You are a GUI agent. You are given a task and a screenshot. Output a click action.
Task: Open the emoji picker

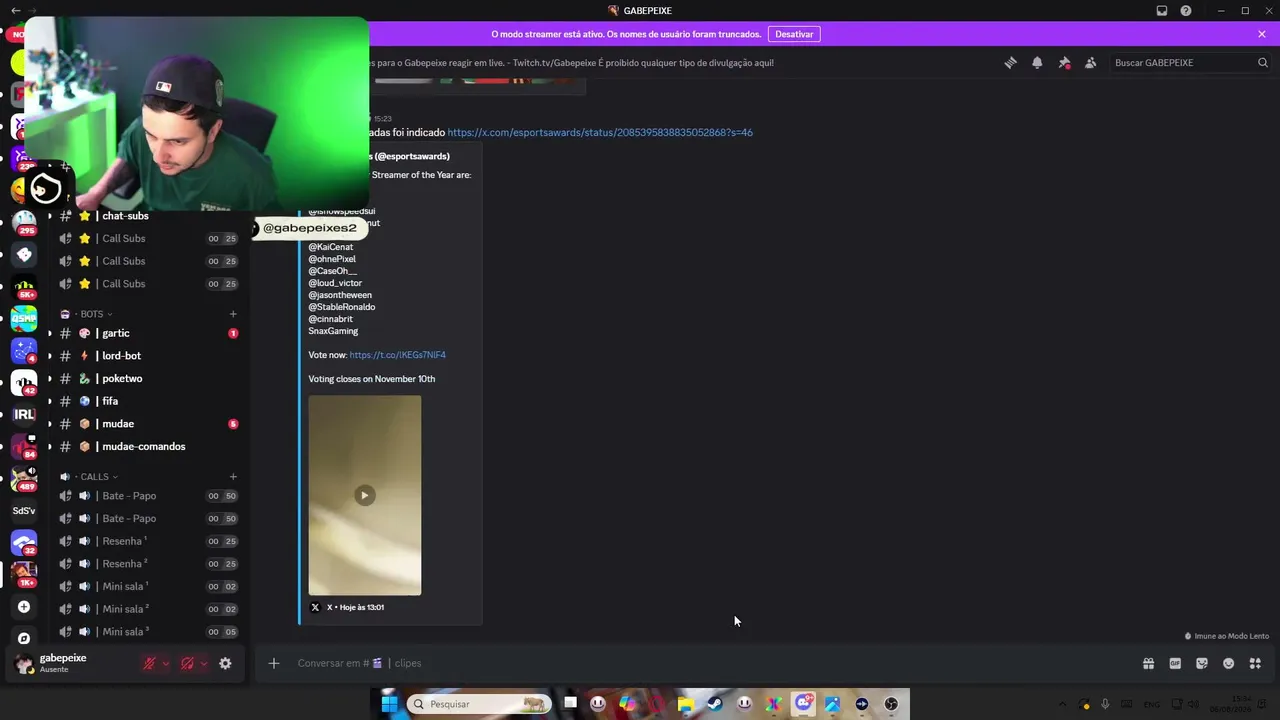tap(1229, 663)
